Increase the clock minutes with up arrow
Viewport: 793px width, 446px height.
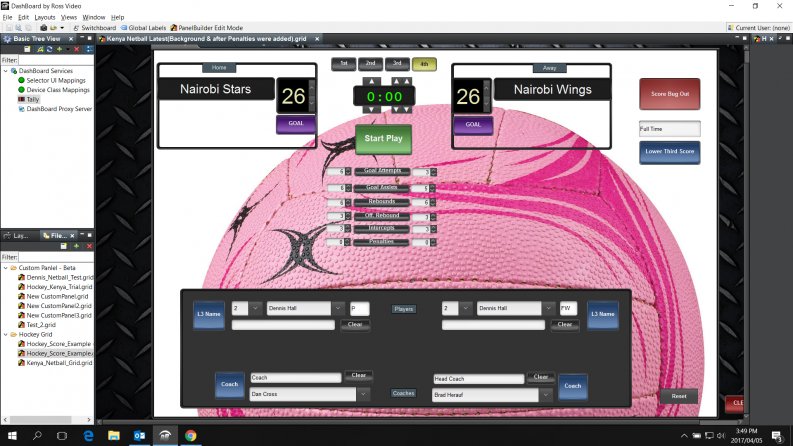[371, 81]
